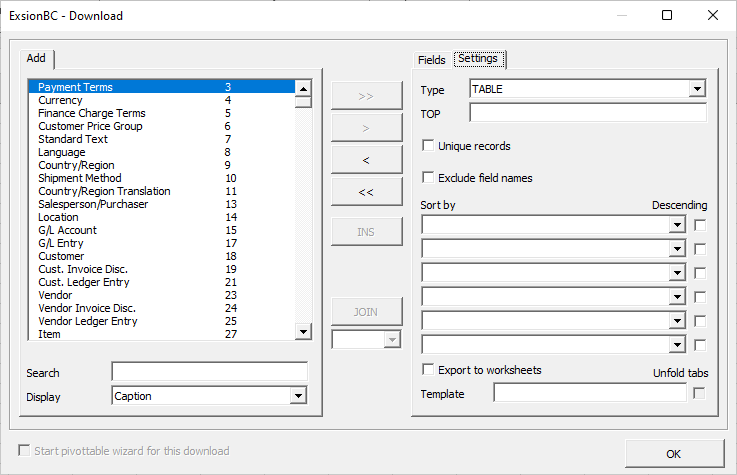
Task: Switch to the Fields tab
Action: (x=431, y=60)
